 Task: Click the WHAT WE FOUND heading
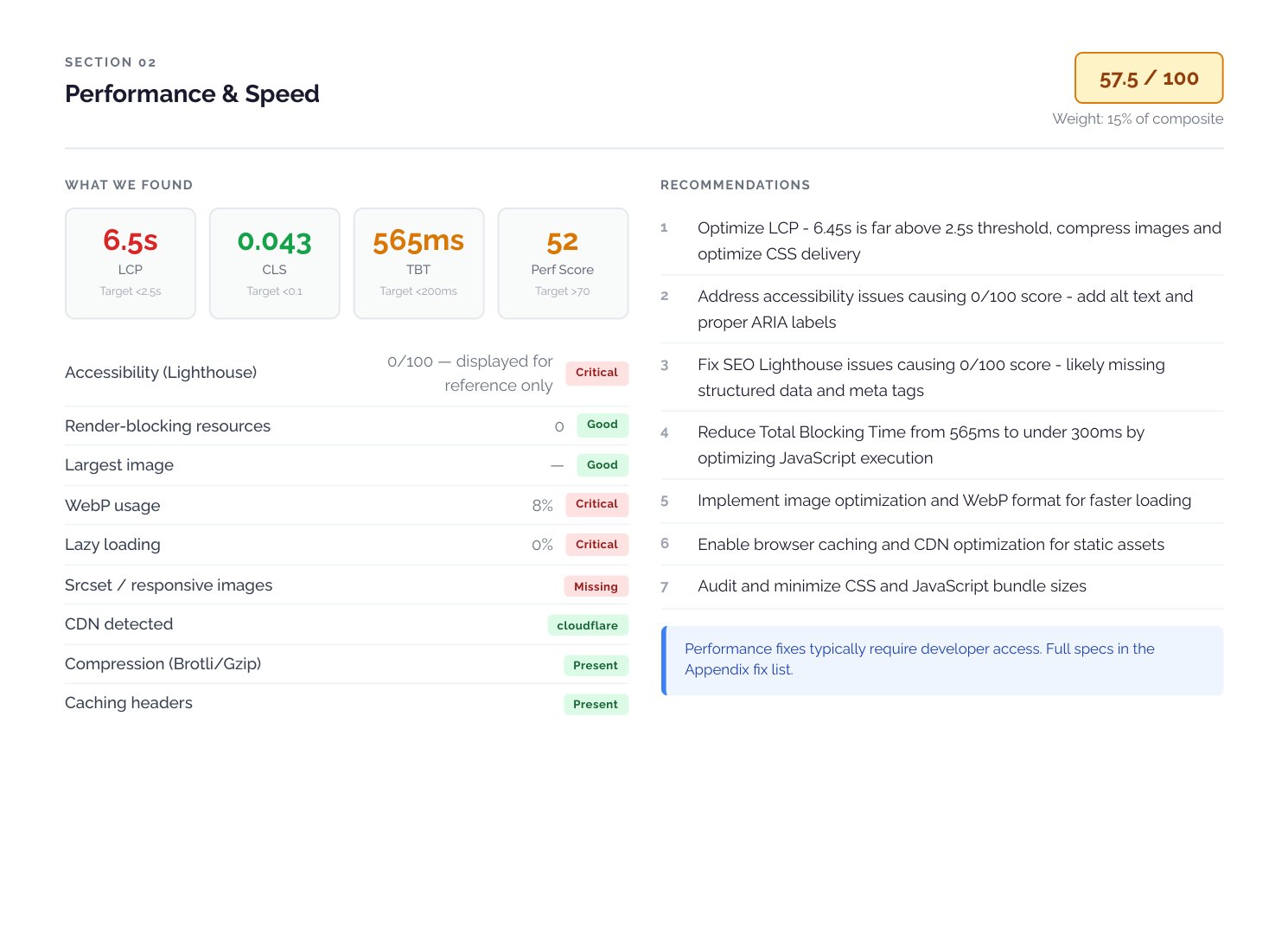click(x=129, y=185)
